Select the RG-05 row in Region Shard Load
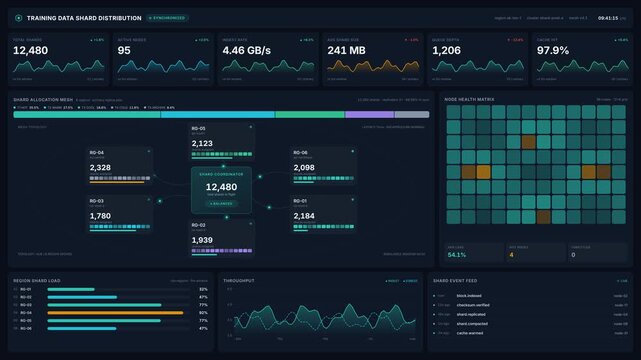 (x=111, y=320)
